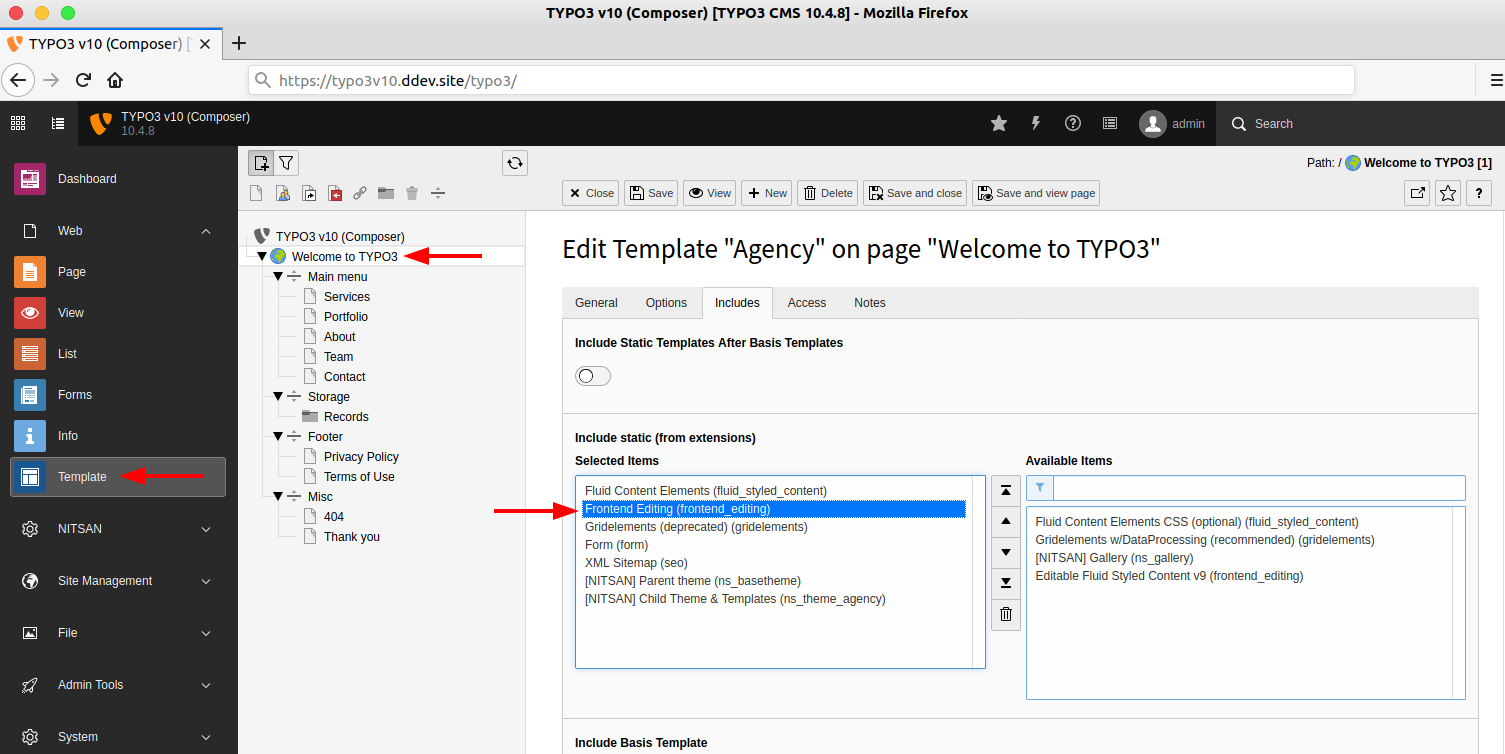Click the page tree filter funnel
Screen dimensions: 1505x754
286,163
